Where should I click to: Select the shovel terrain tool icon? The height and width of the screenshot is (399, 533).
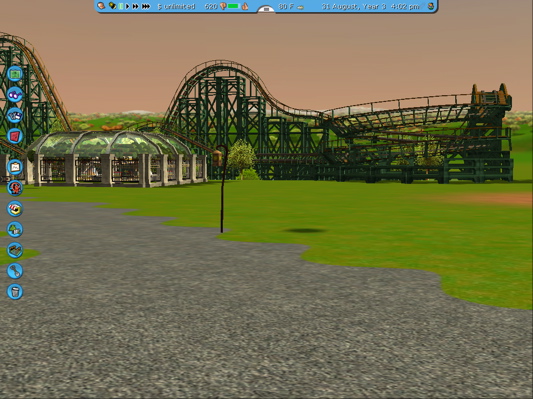[15, 271]
